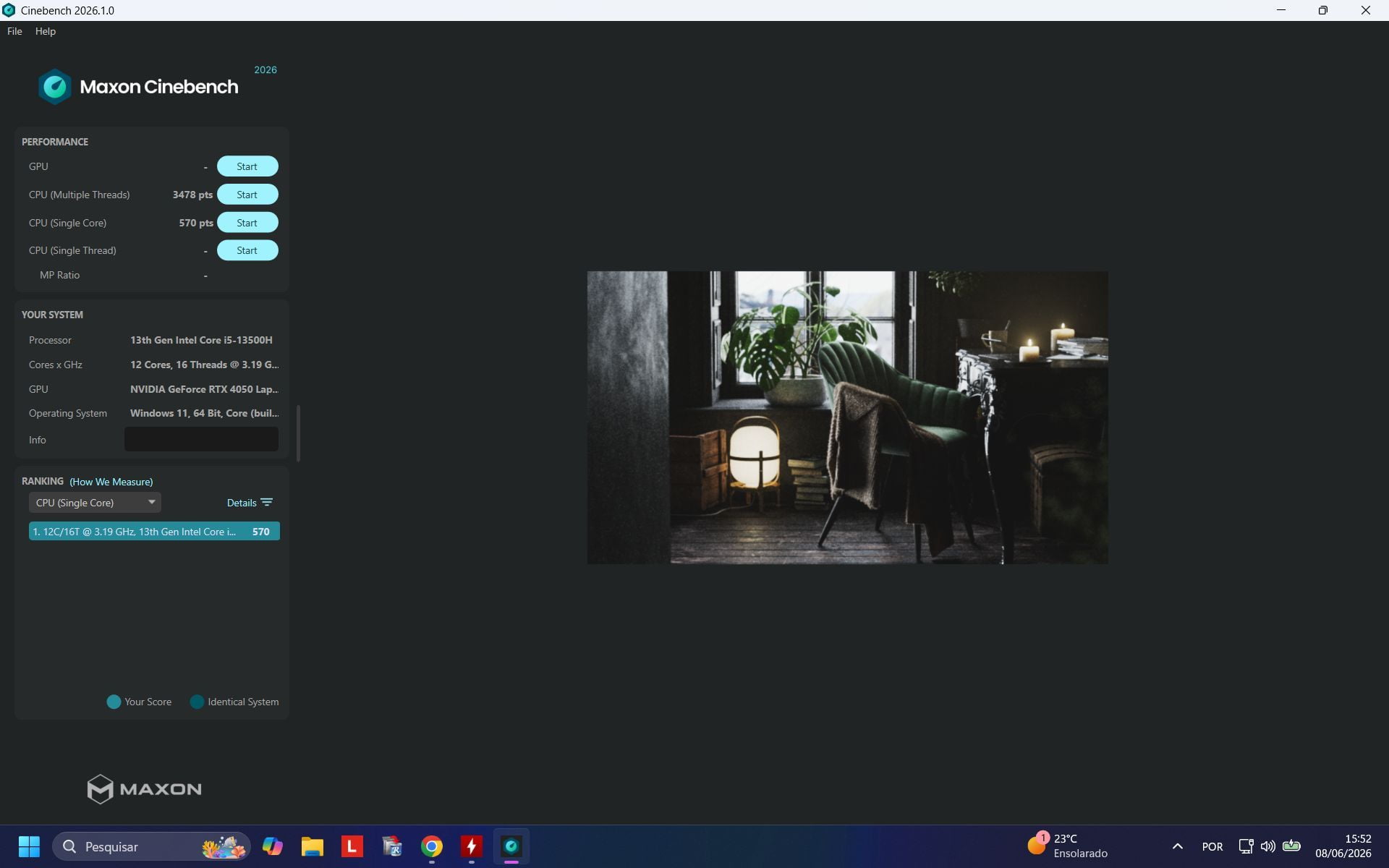The height and width of the screenshot is (868, 1389).
Task: Start the CPU Single Thread test
Action: [x=247, y=250]
